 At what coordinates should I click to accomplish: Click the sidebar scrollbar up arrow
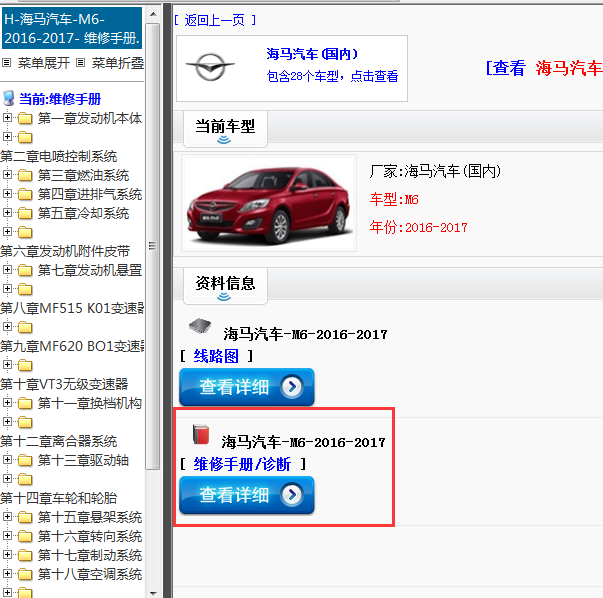153,14
